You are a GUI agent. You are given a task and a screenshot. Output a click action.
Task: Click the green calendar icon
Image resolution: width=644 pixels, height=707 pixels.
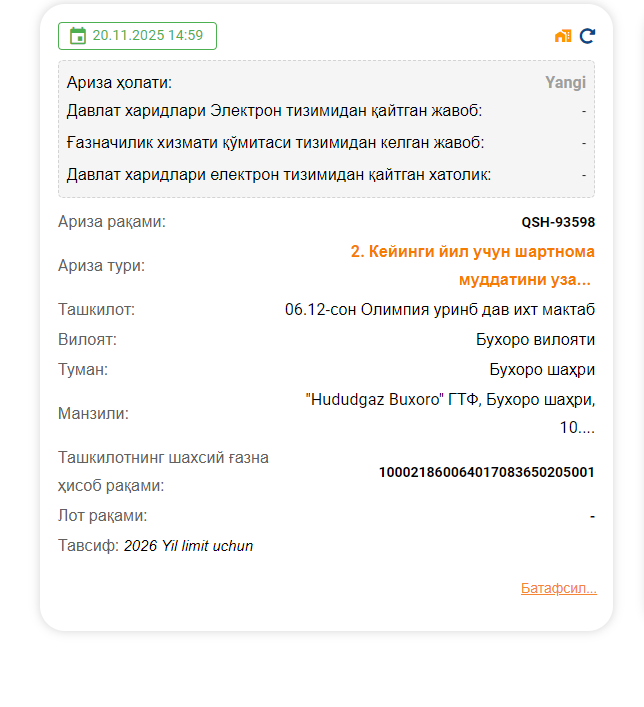tap(77, 36)
